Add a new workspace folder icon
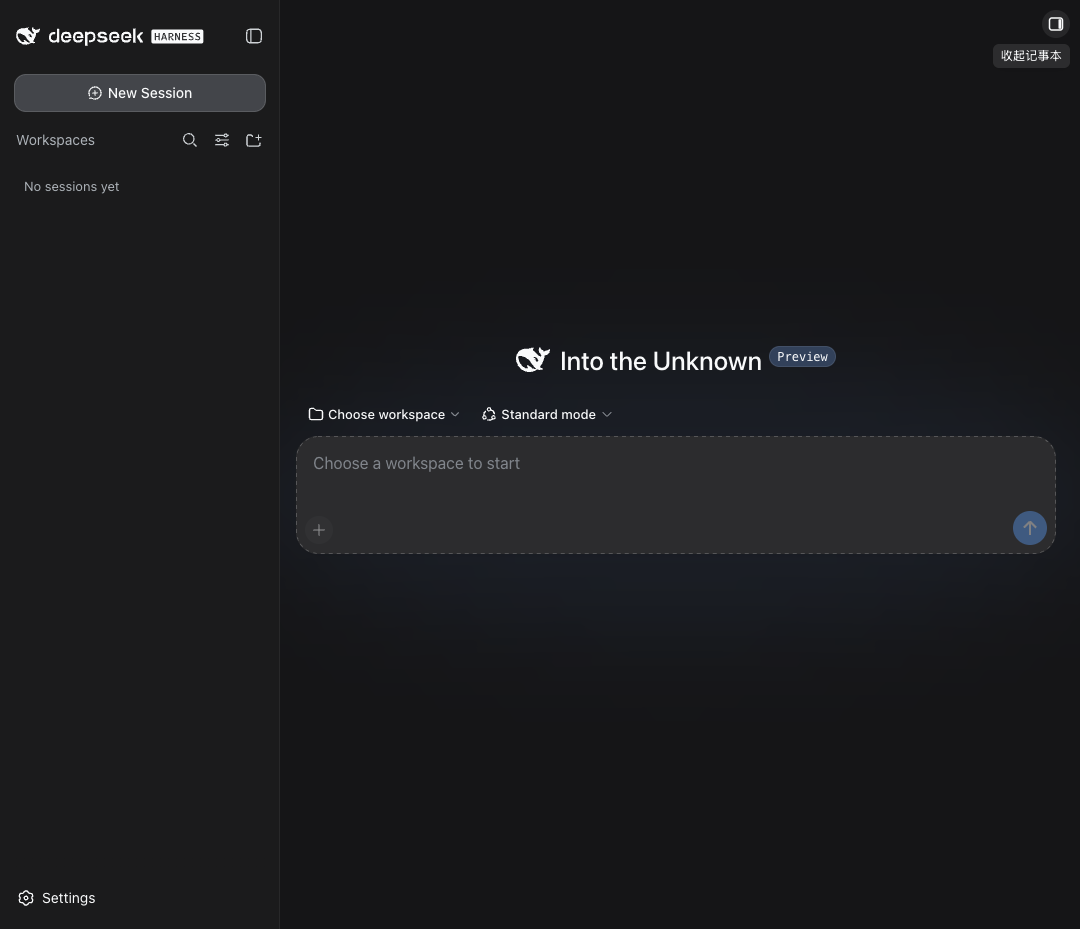The image size is (1080, 929). [x=253, y=140]
